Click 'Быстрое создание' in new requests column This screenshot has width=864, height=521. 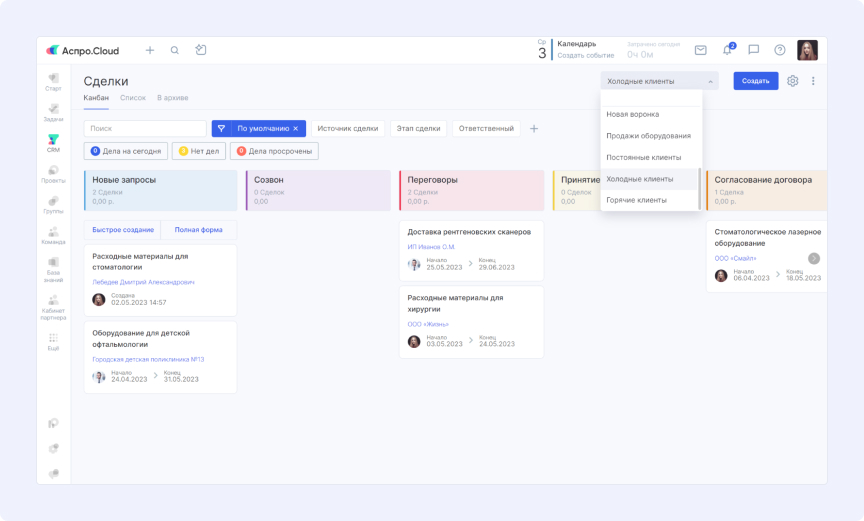[x=123, y=230]
